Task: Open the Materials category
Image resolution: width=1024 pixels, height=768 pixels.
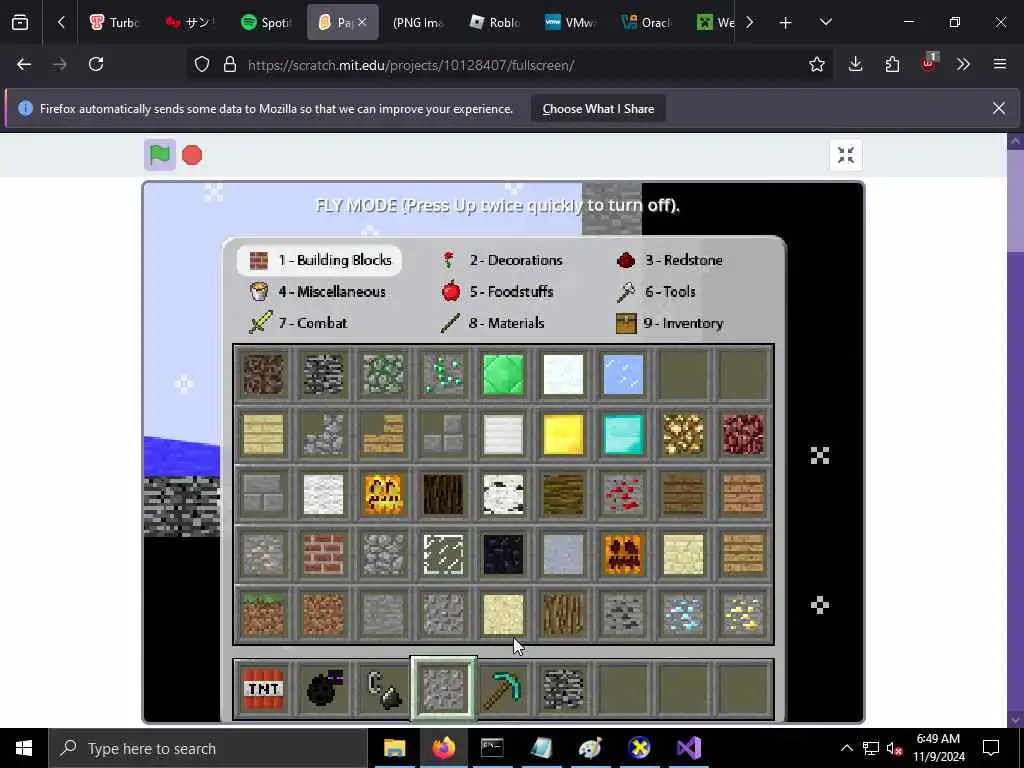Action: point(493,323)
